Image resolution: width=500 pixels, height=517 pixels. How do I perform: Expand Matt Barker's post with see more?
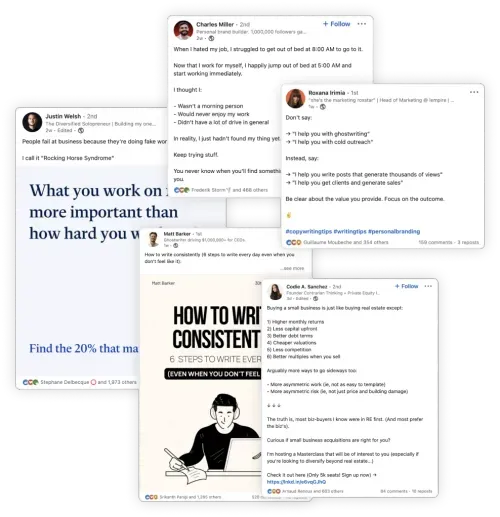292,268
